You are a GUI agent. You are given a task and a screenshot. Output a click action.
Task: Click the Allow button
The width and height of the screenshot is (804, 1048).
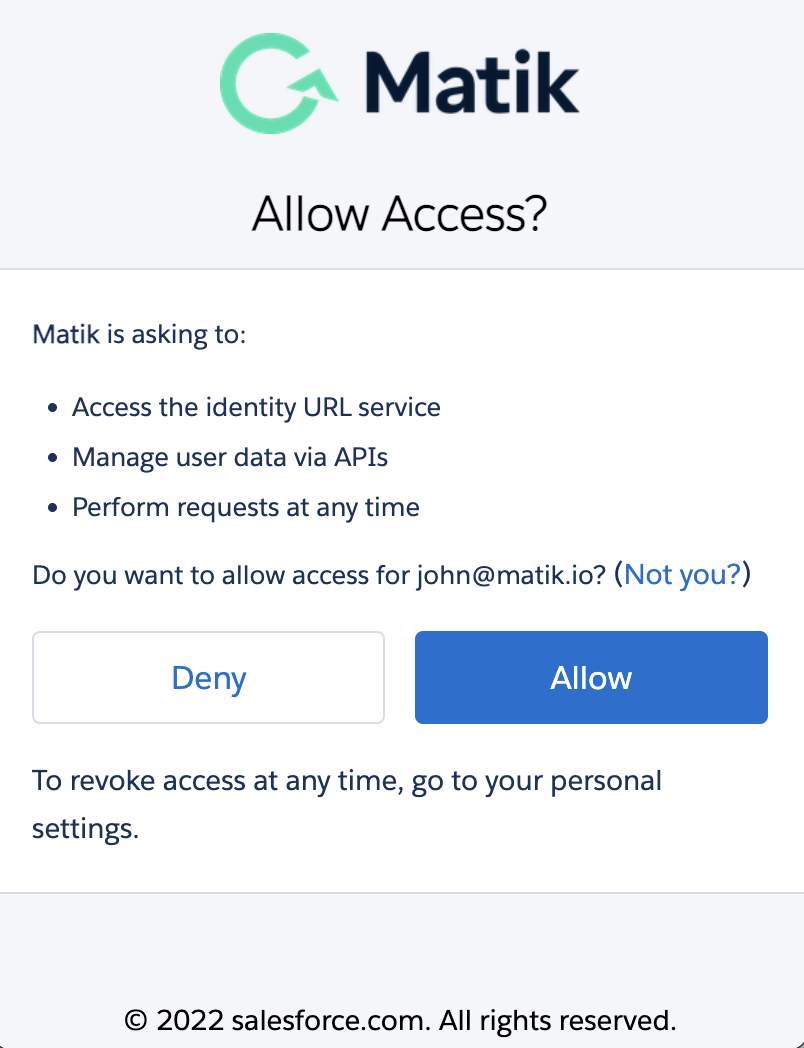(591, 677)
